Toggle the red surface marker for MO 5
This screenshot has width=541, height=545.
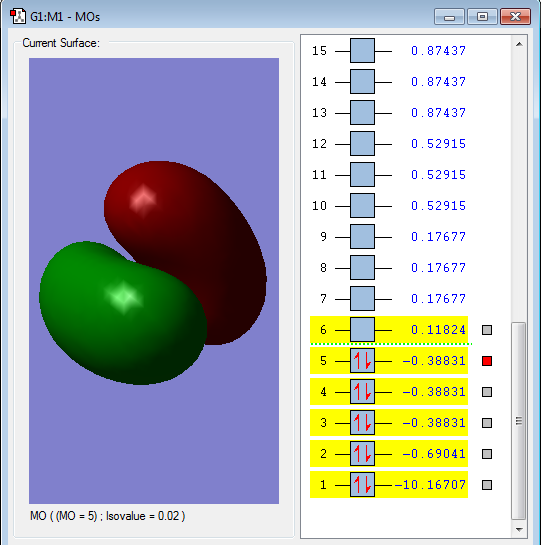[x=487, y=361]
